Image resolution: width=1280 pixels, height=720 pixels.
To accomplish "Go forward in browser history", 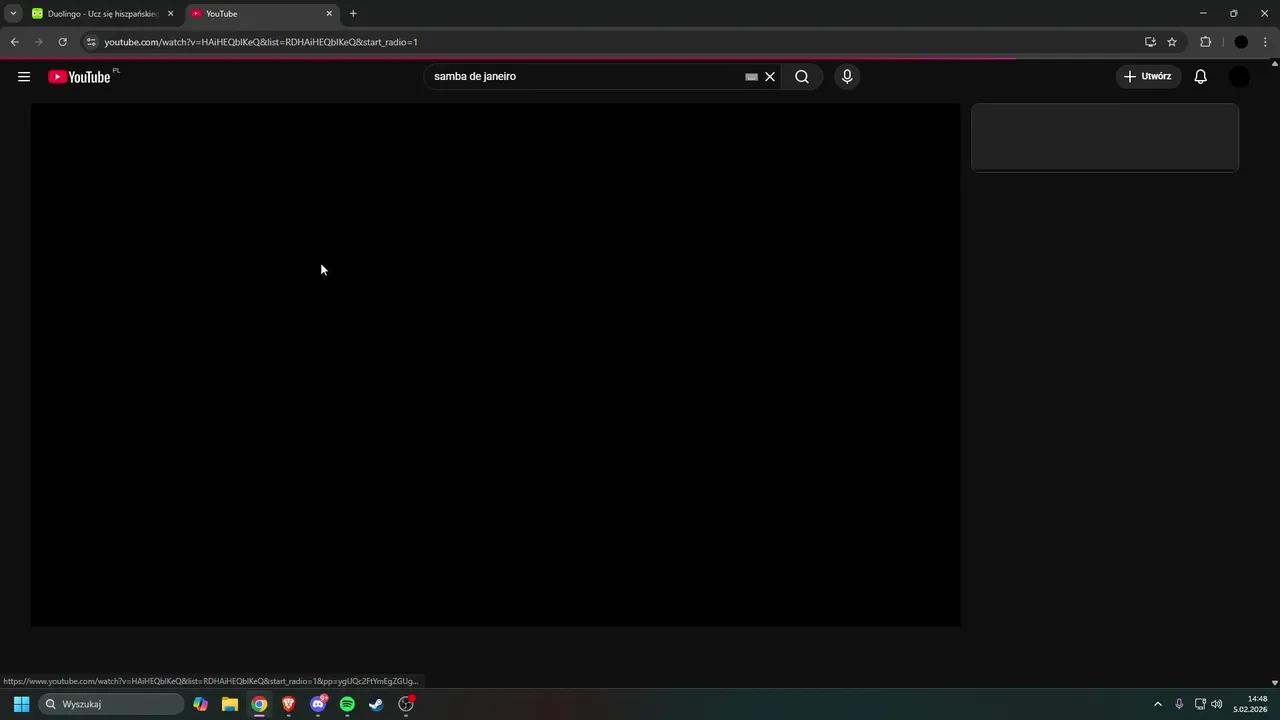I will [38, 42].
